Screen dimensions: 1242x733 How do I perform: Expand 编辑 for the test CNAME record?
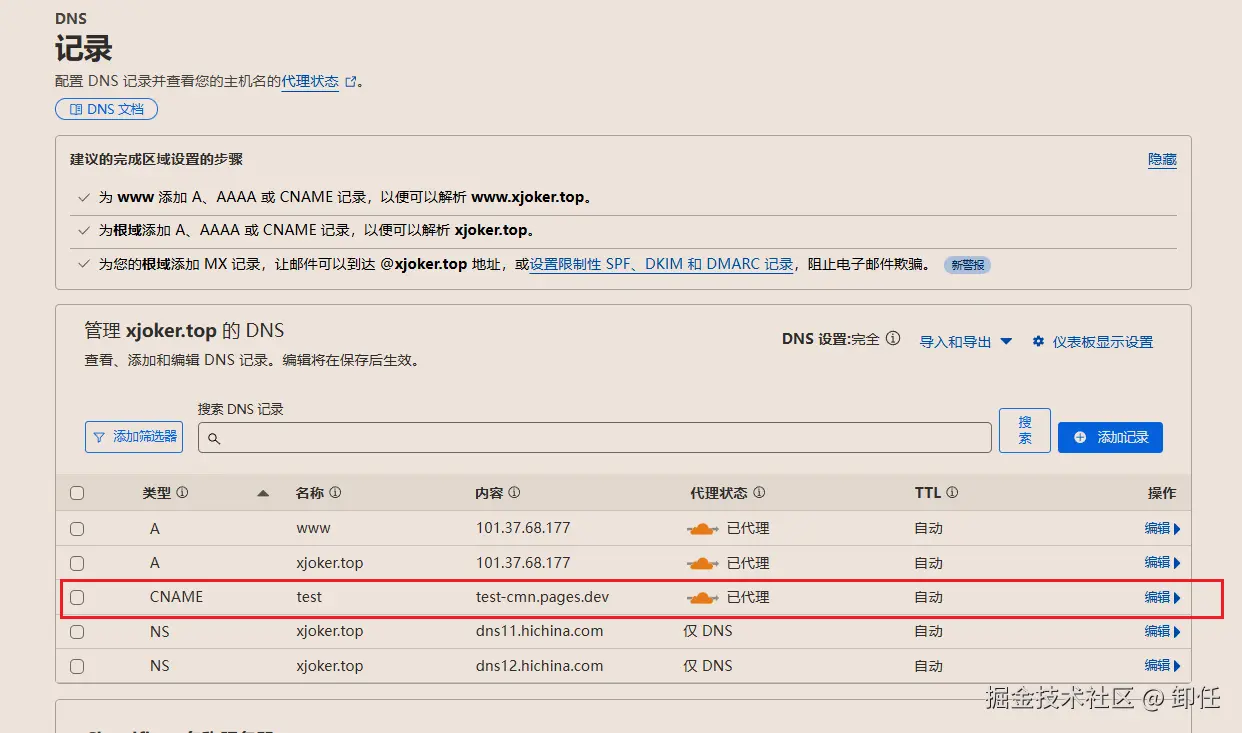[1163, 598]
